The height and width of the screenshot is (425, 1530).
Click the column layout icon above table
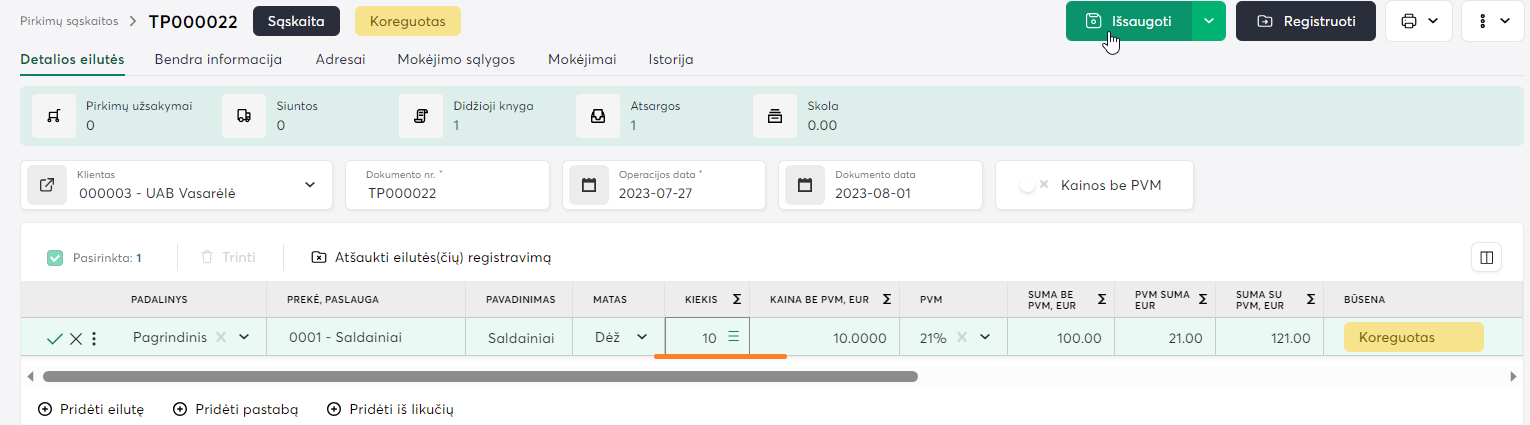(x=1486, y=258)
